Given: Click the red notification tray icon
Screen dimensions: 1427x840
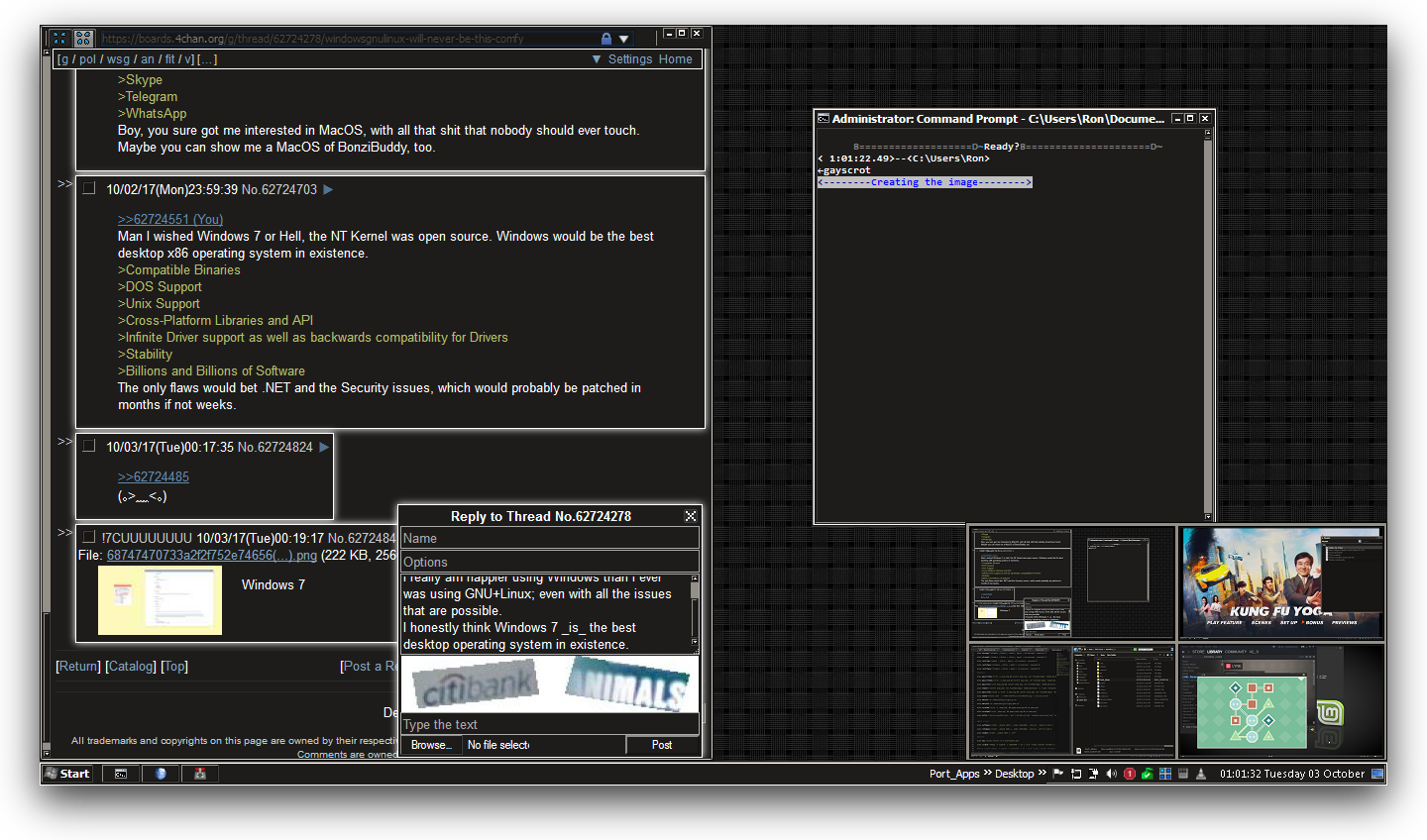Looking at the screenshot, I should 1129,774.
